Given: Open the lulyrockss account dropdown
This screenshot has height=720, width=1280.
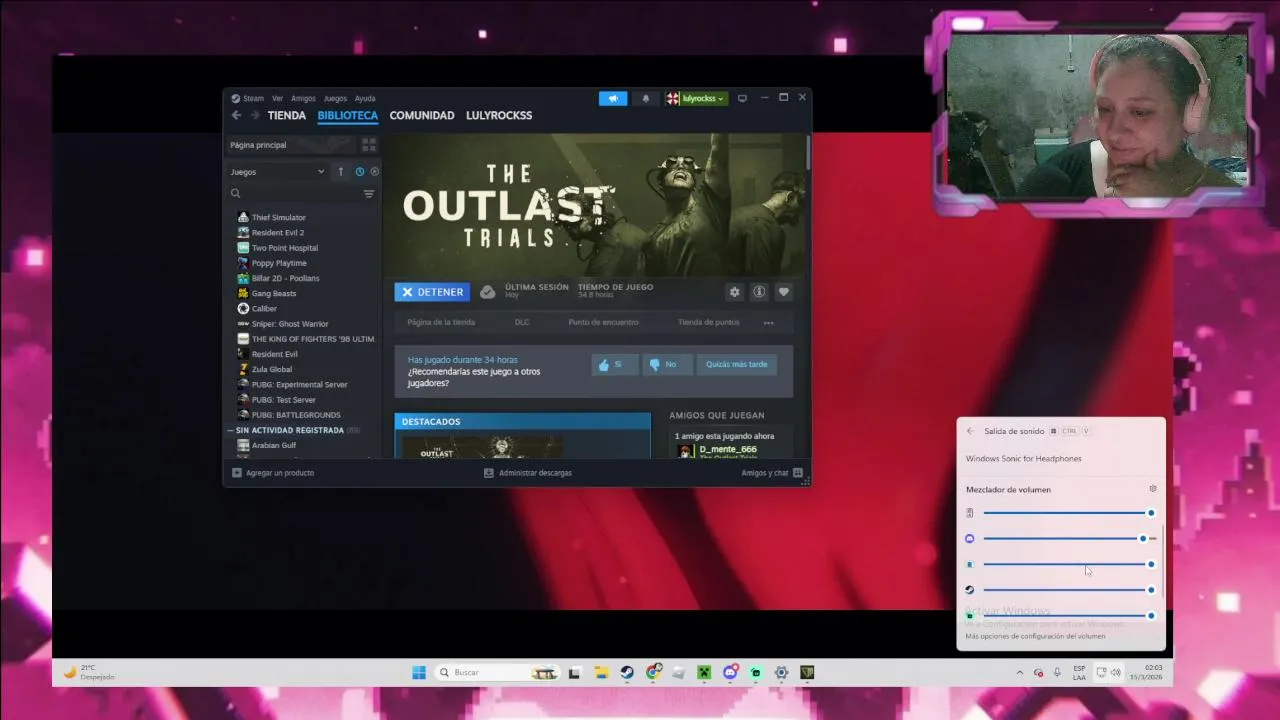Looking at the screenshot, I should pyautogui.click(x=696, y=98).
